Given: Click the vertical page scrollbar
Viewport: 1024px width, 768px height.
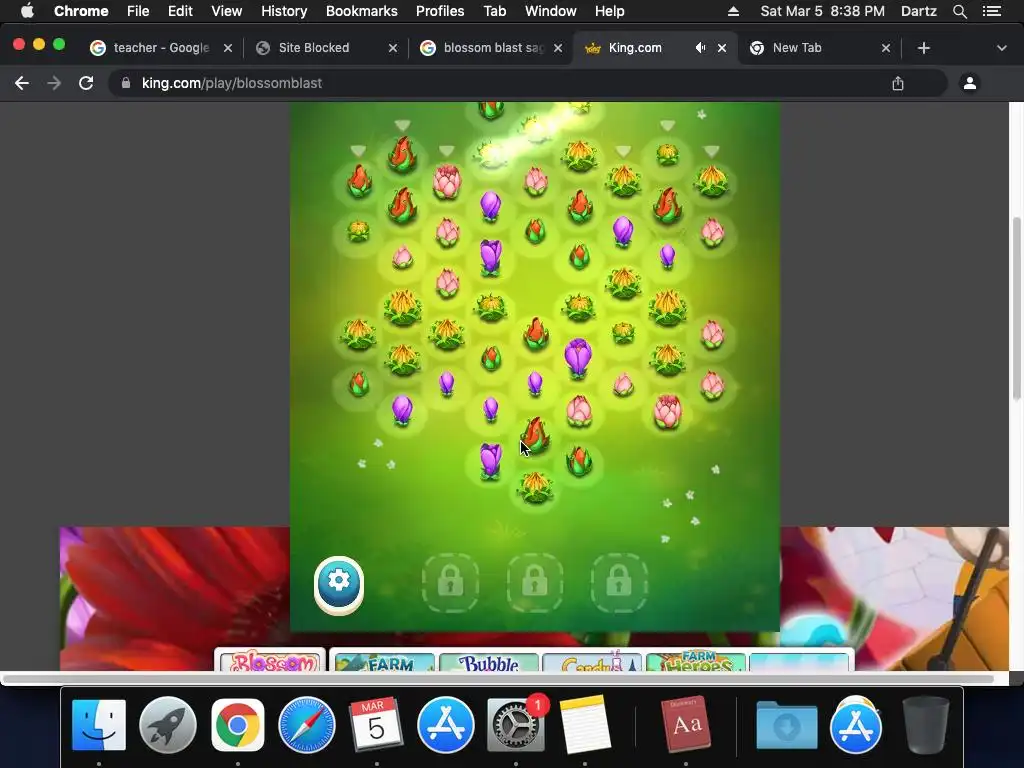Looking at the screenshot, I should (x=1016, y=308).
